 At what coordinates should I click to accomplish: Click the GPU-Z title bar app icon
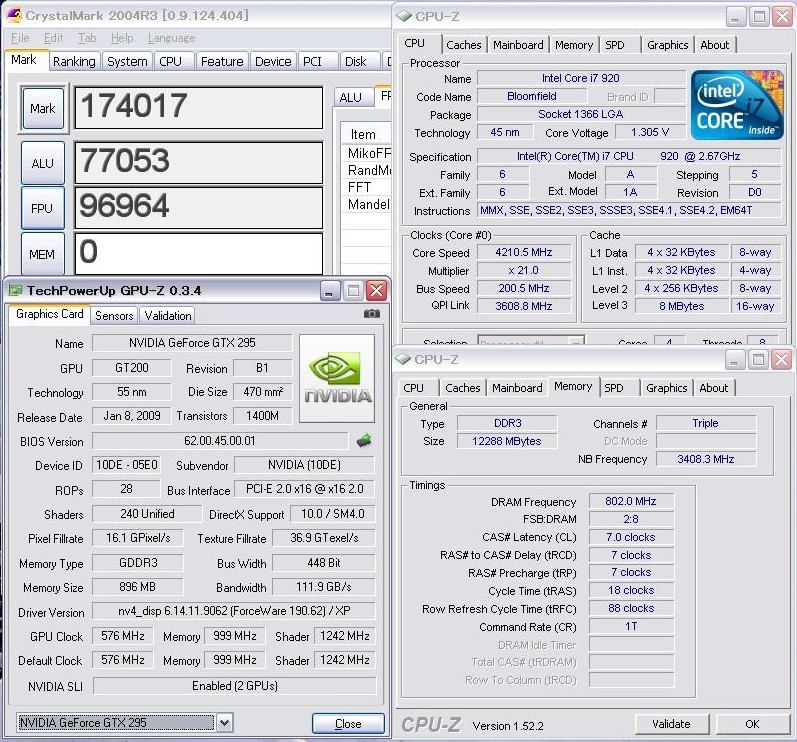15,291
